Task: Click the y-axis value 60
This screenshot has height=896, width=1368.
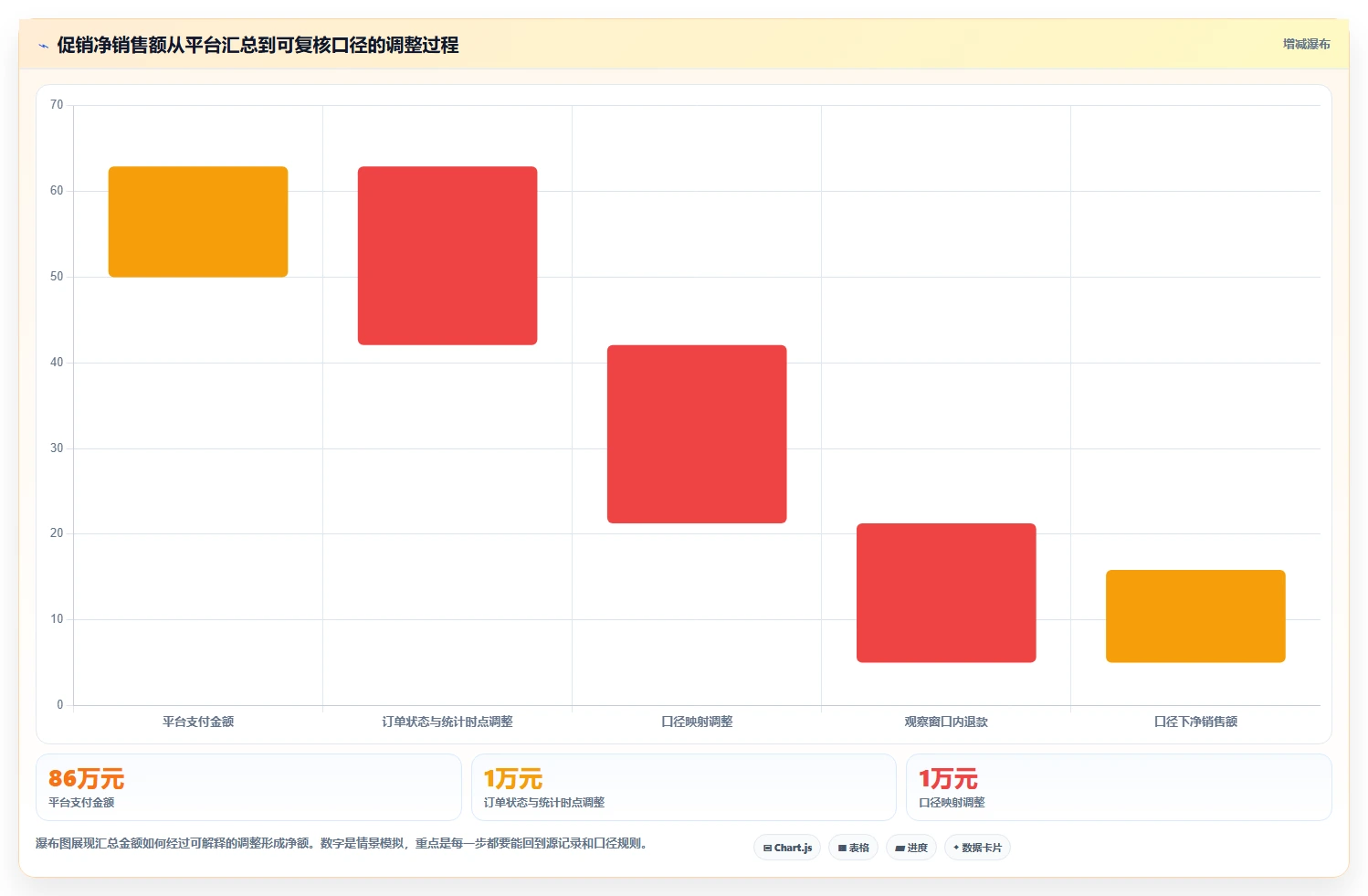Action: pyautogui.click(x=57, y=191)
